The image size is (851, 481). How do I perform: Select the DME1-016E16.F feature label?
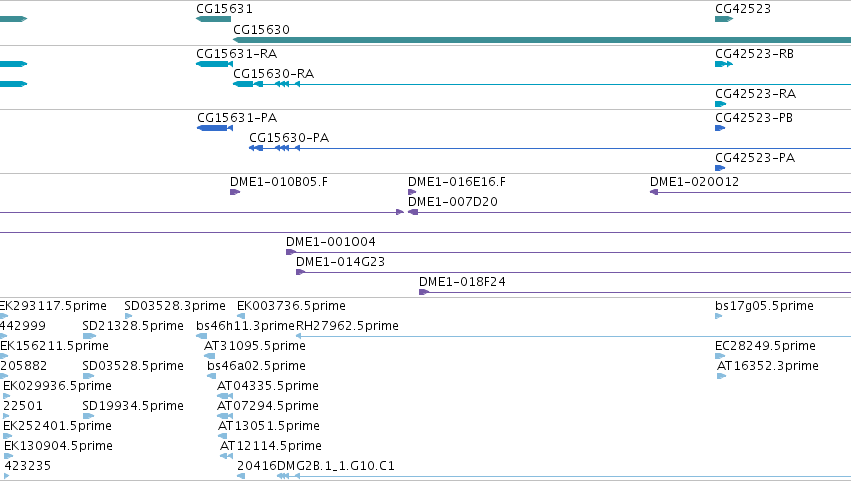tap(456, 182)
